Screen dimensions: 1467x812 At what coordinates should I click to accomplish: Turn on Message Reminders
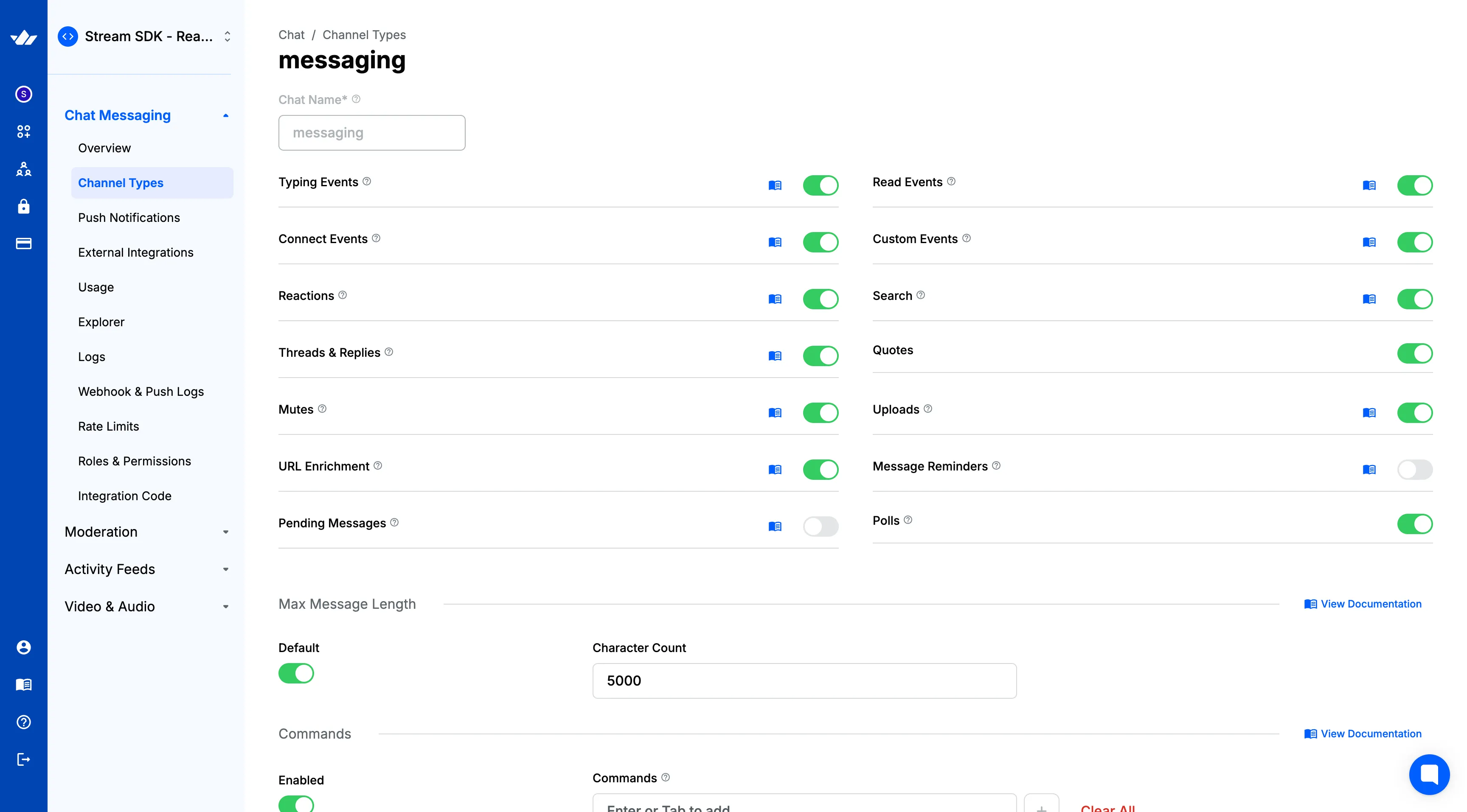click(x=1415, y=470)
